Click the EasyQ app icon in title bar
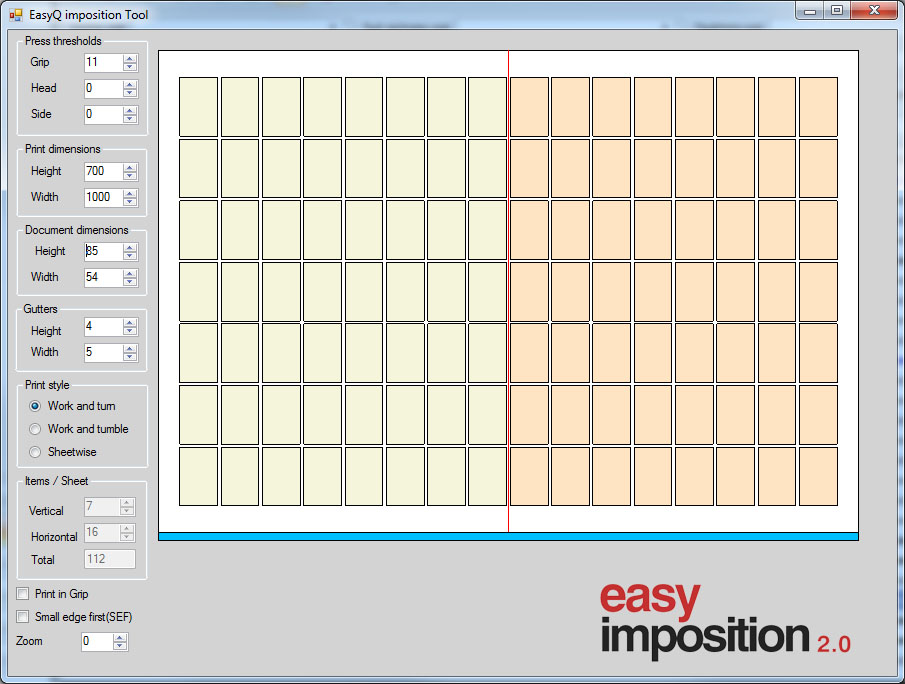This screenshot has height=684, width=905. point(16,14)
